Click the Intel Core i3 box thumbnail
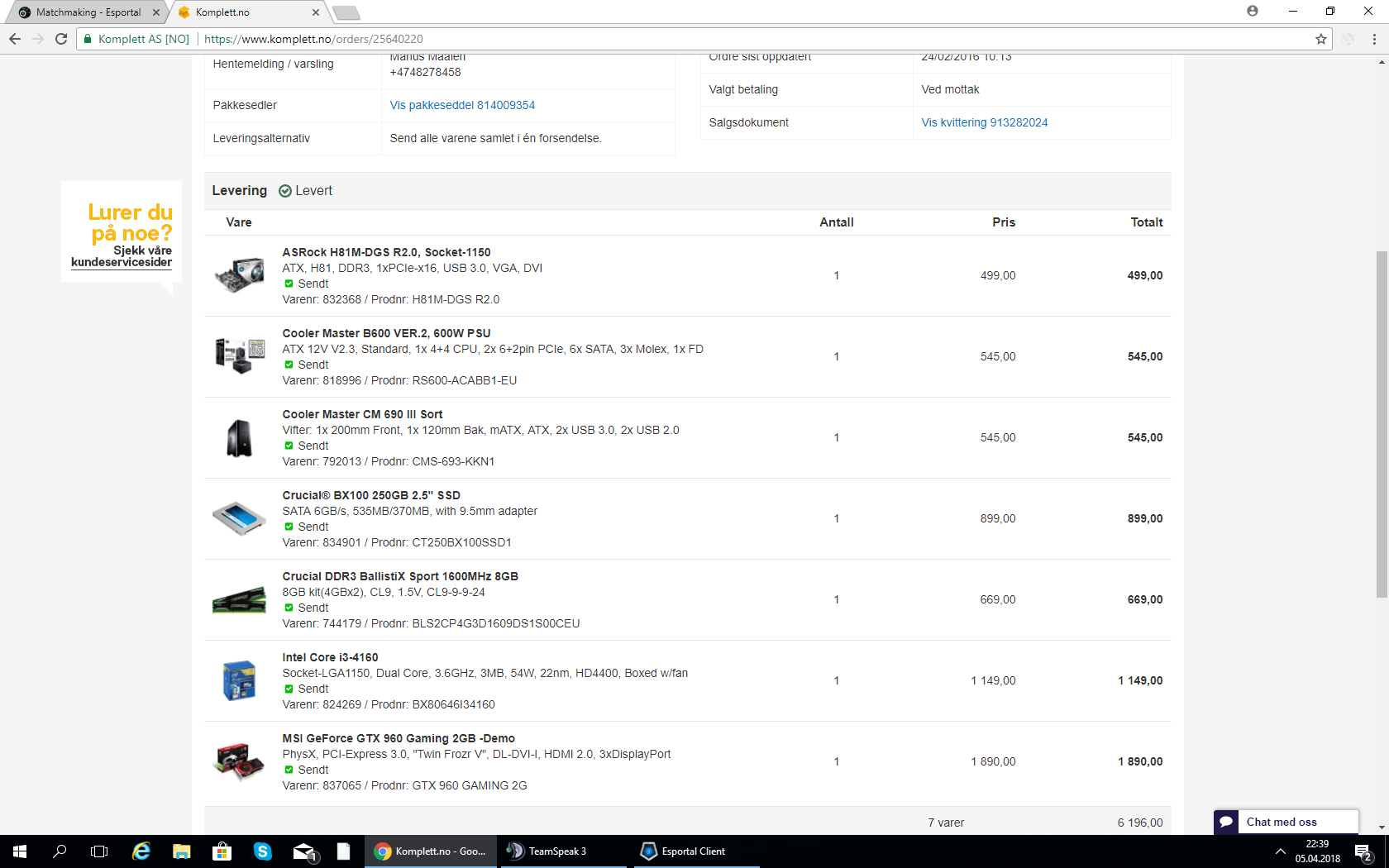The width and height of the screenshot is (1389, 868). 239,680
